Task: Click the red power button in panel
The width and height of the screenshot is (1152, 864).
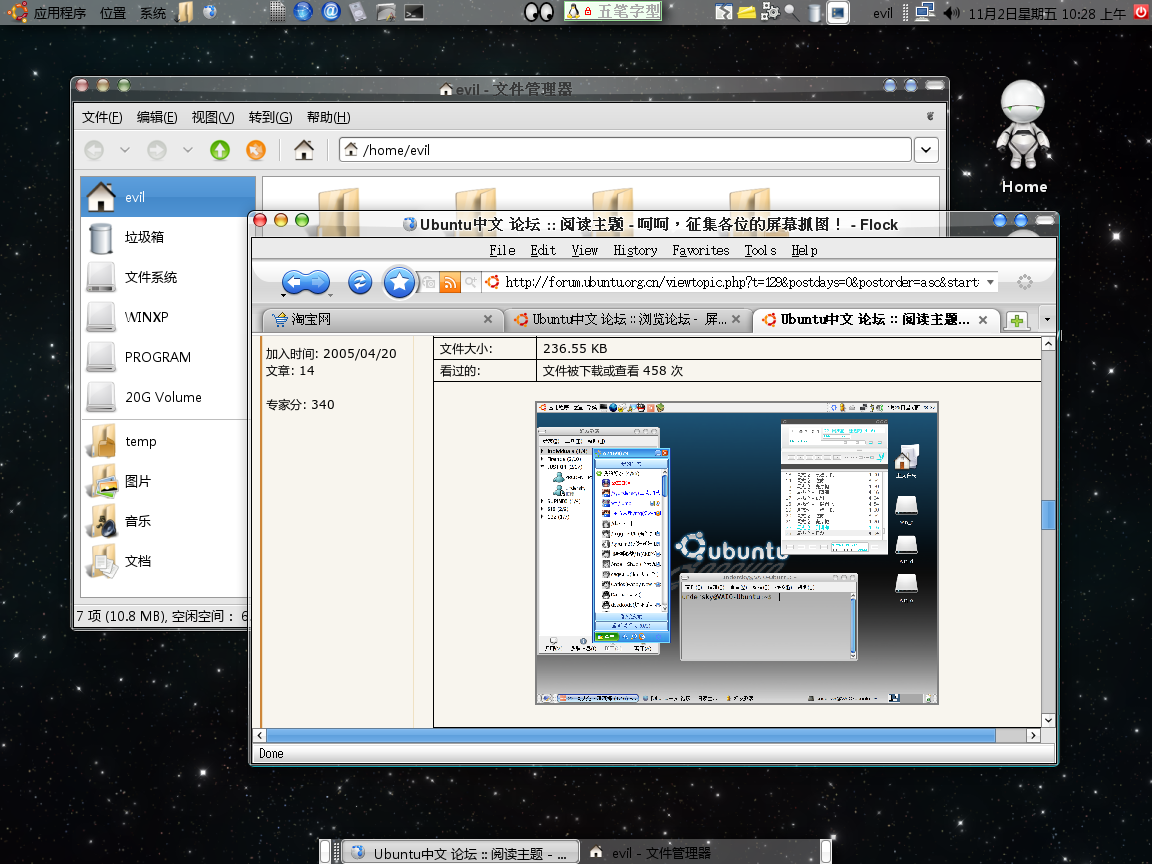Action: [x=1141, y=12]
